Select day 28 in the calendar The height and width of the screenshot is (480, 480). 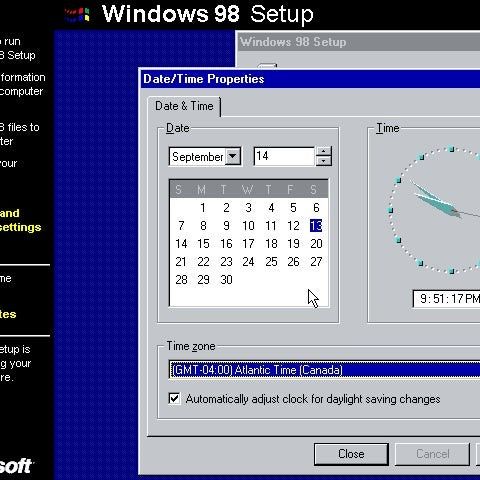pos(181,280)
